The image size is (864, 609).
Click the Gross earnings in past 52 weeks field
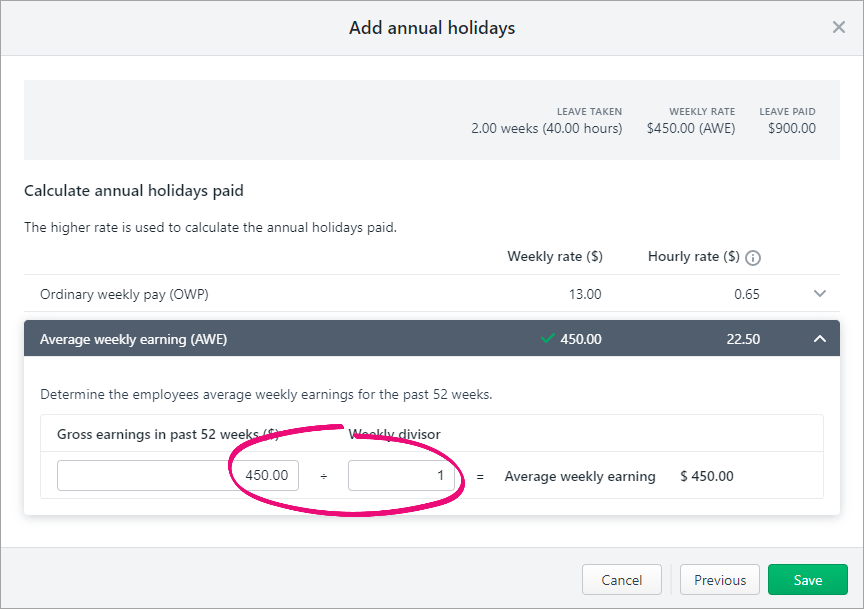click(x=177, y=476)
